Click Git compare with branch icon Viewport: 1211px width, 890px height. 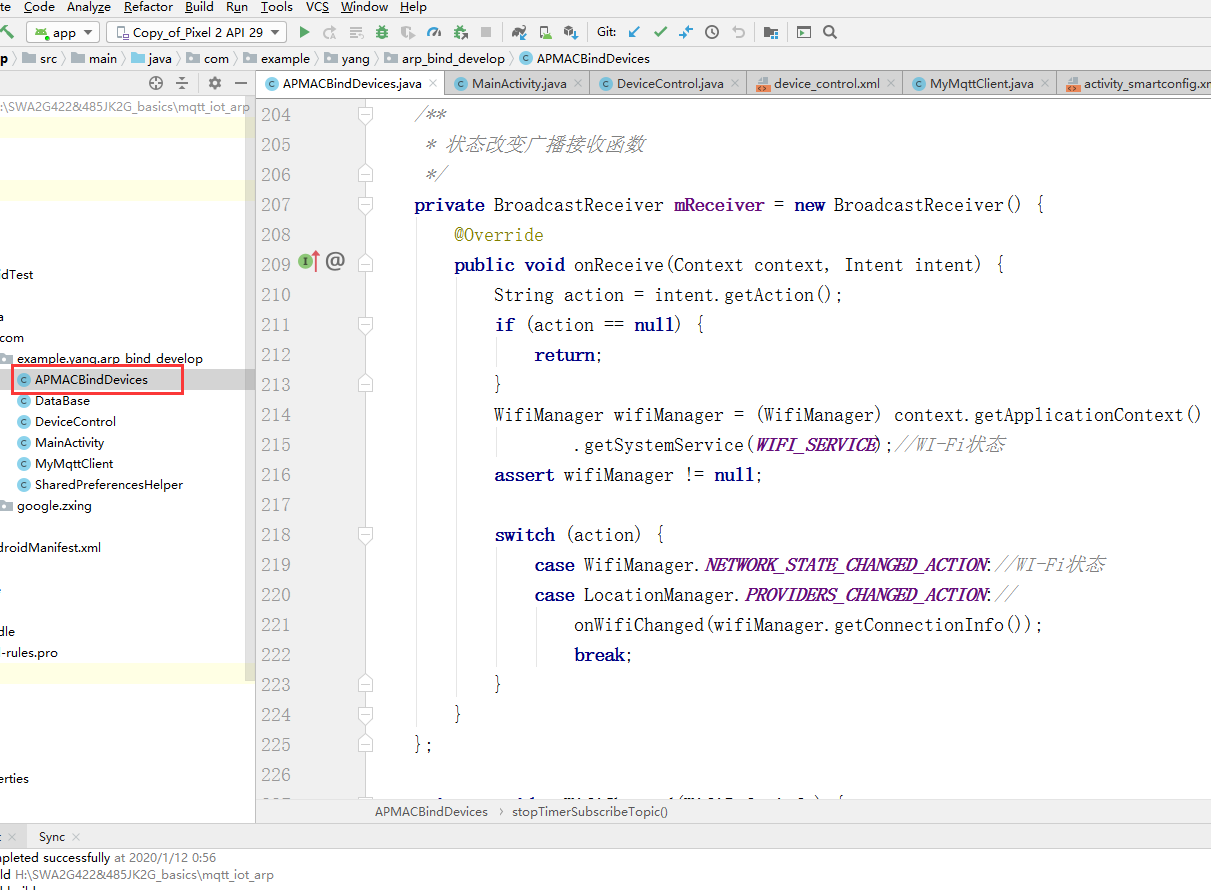click(686, 32)
